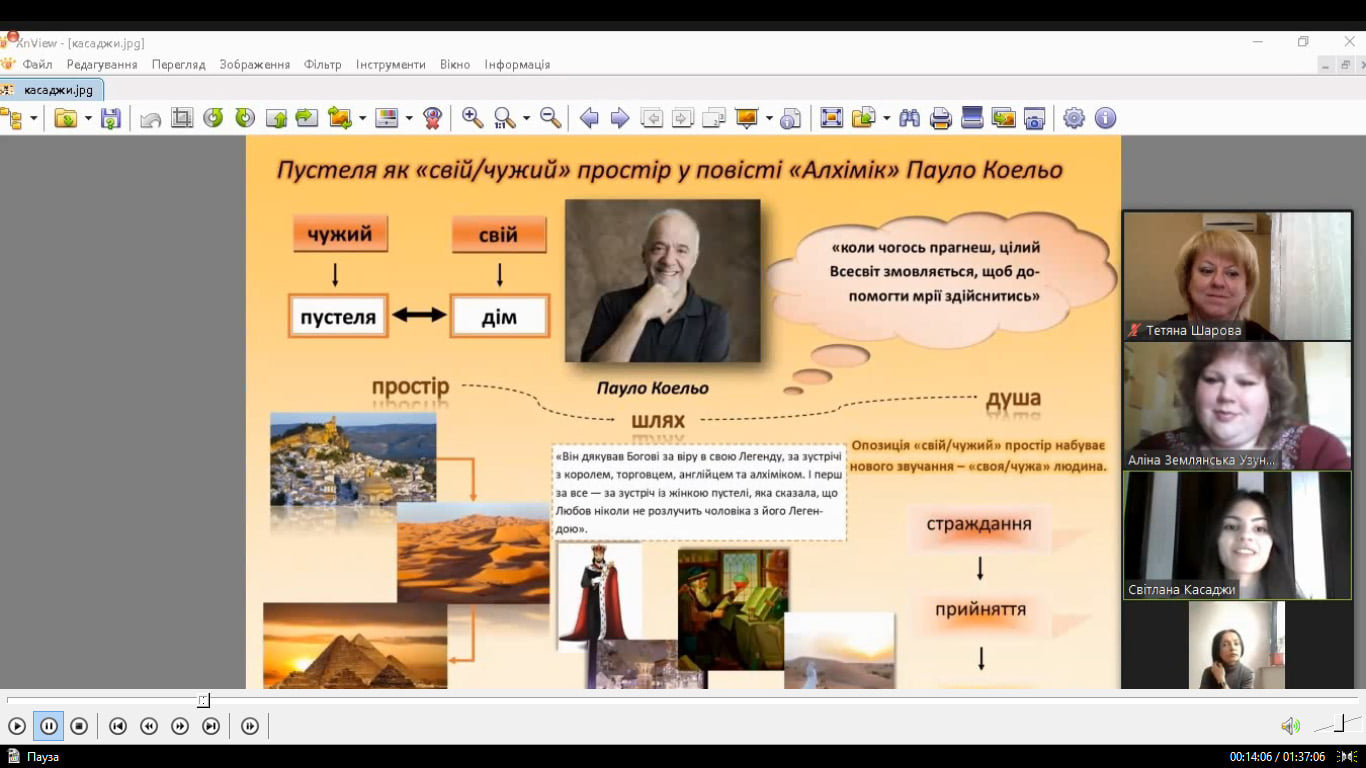Open the Вікно menu
1366x768 pixels.
point(455,64)
